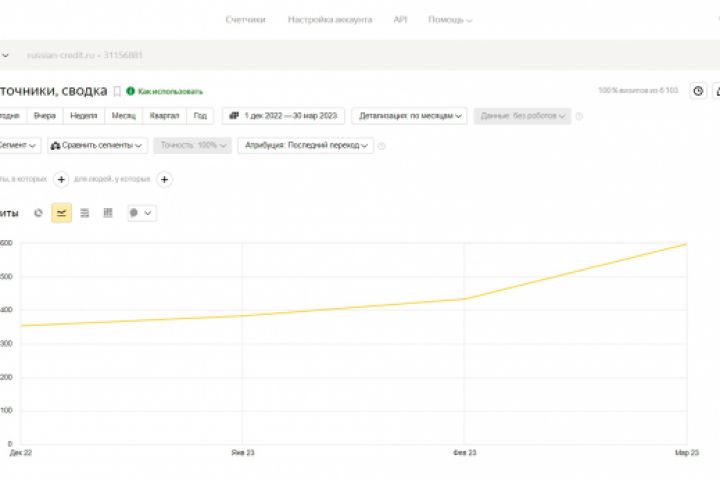The height and width of the screenshot is (480, 720).
Task: Switch to the pie chart view icon
Action: point(38,213)
